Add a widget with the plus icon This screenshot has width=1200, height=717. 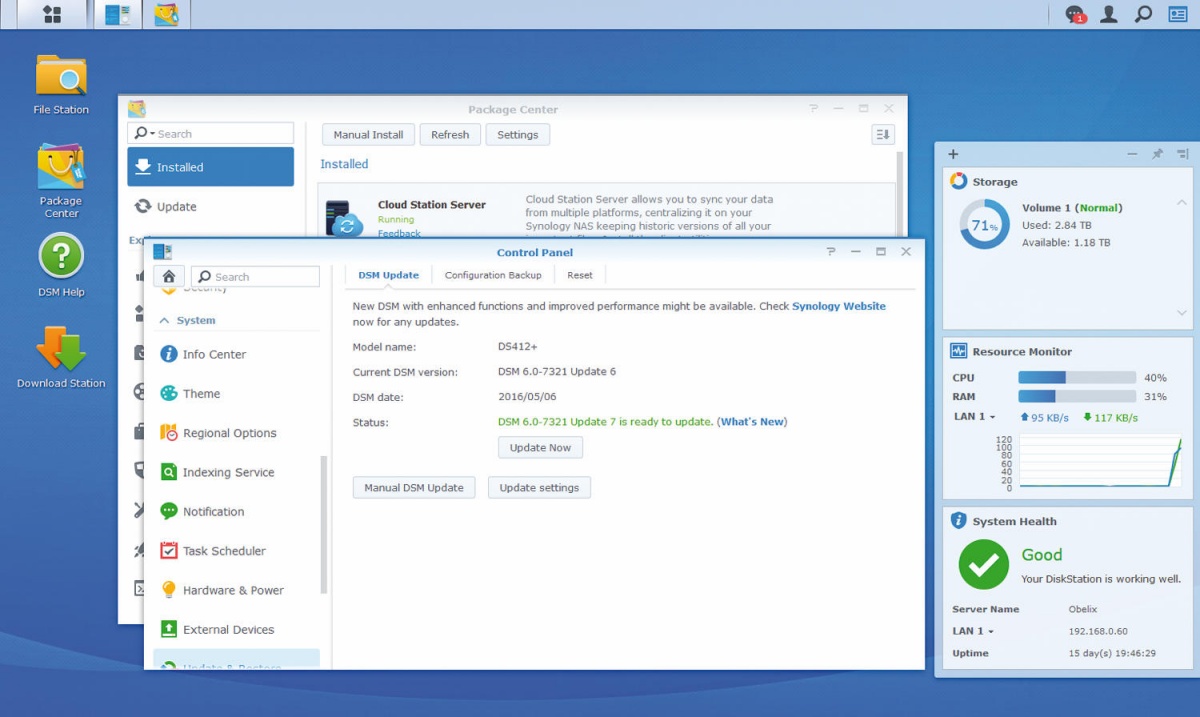click(x=953, y=154)
